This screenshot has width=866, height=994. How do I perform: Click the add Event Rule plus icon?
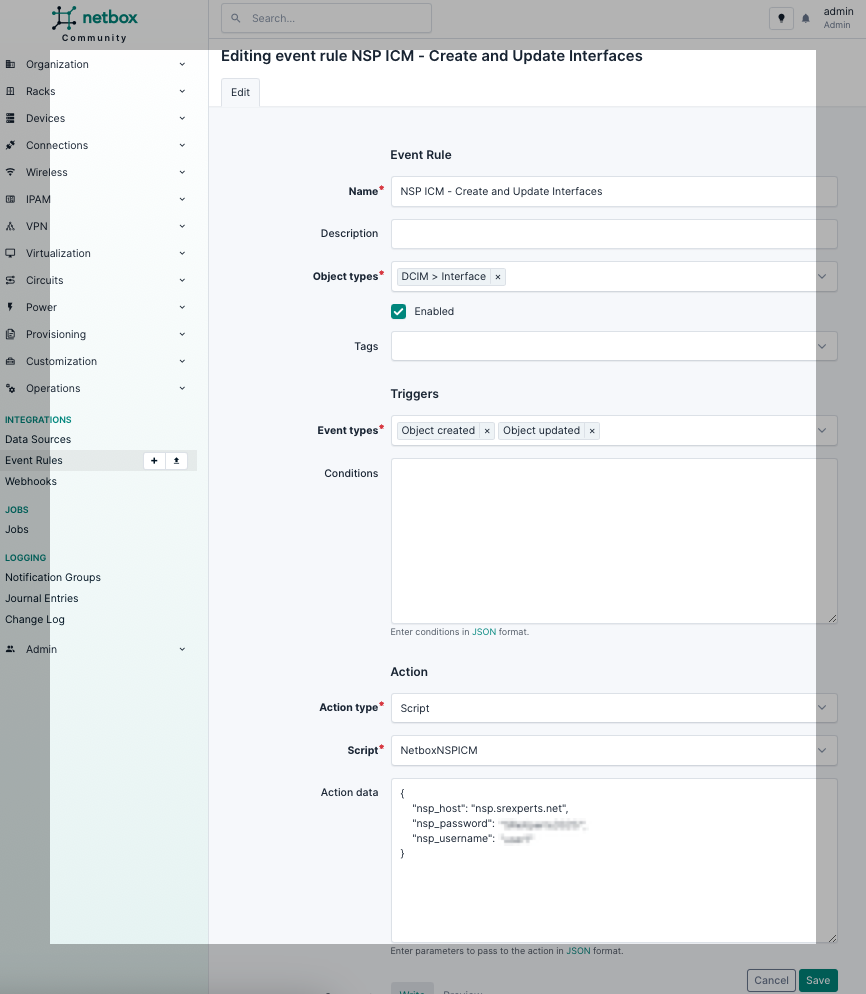pyautogui.click(x=154, y=461)
